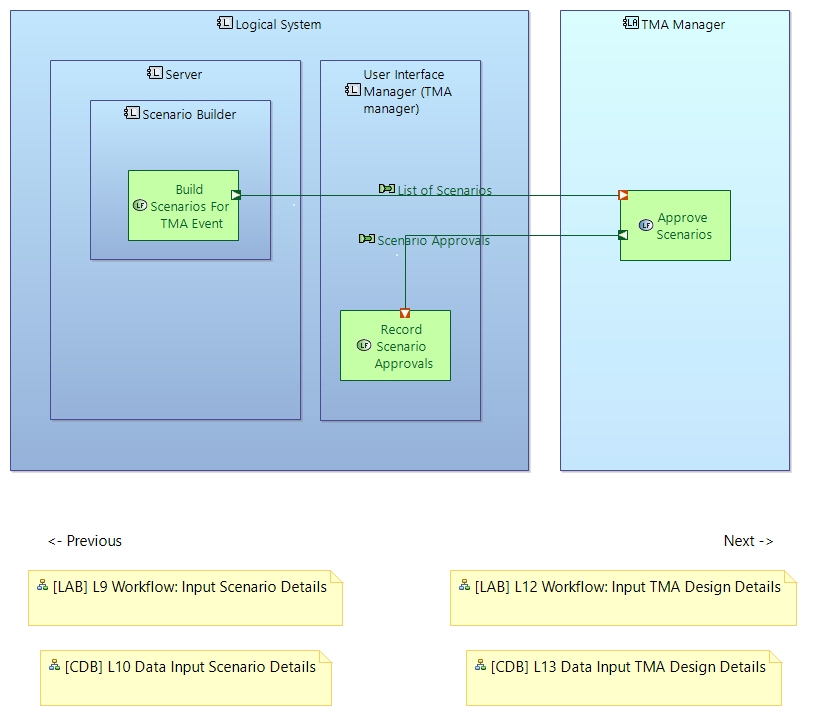
Task: Select green output port on Approve Scenarios
Action: coord(623,235)
